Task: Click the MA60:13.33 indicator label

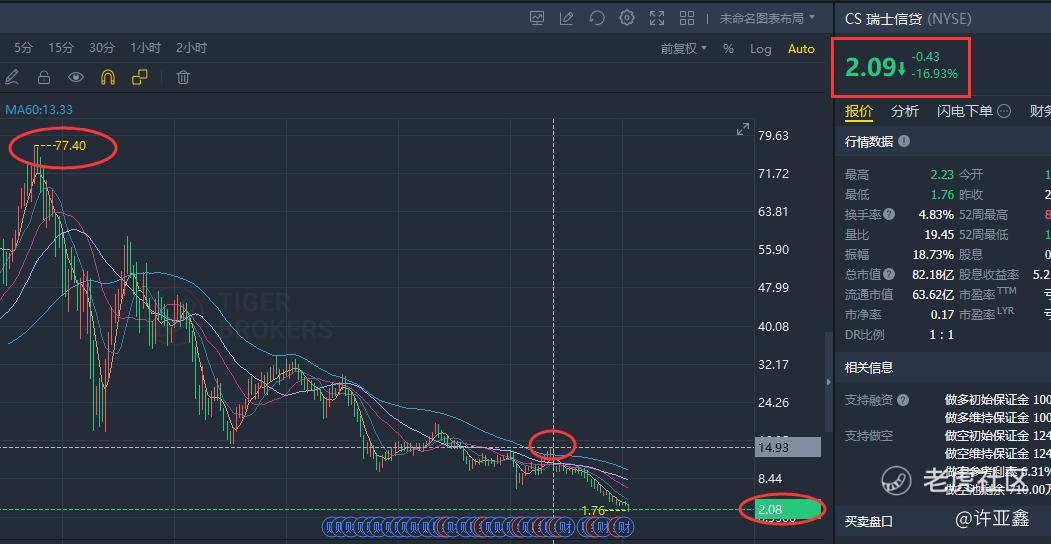Action: [x=39, y=109]
